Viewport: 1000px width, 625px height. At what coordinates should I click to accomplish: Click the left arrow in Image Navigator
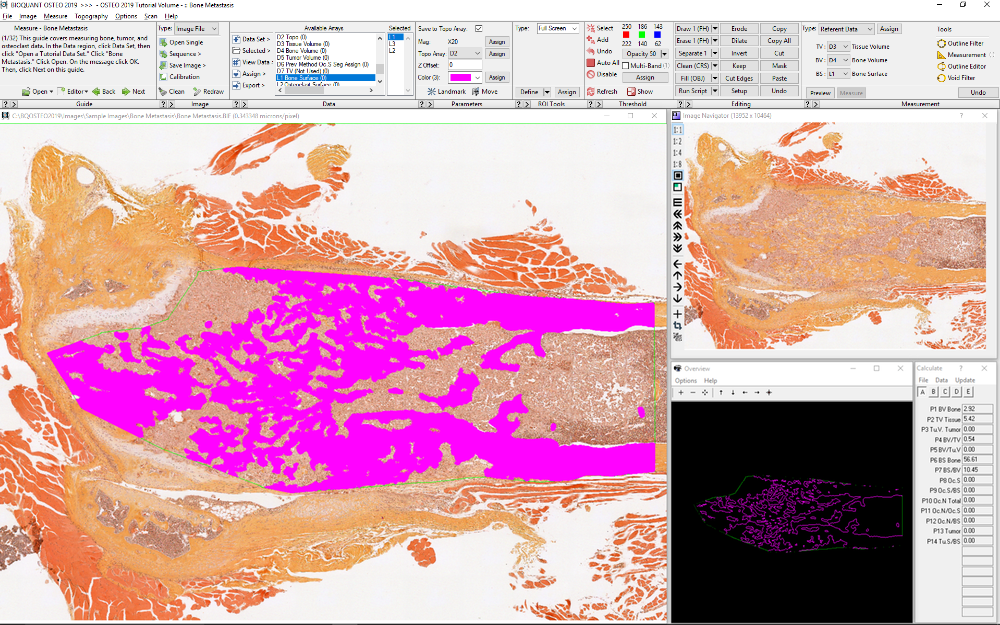(677, 264)
